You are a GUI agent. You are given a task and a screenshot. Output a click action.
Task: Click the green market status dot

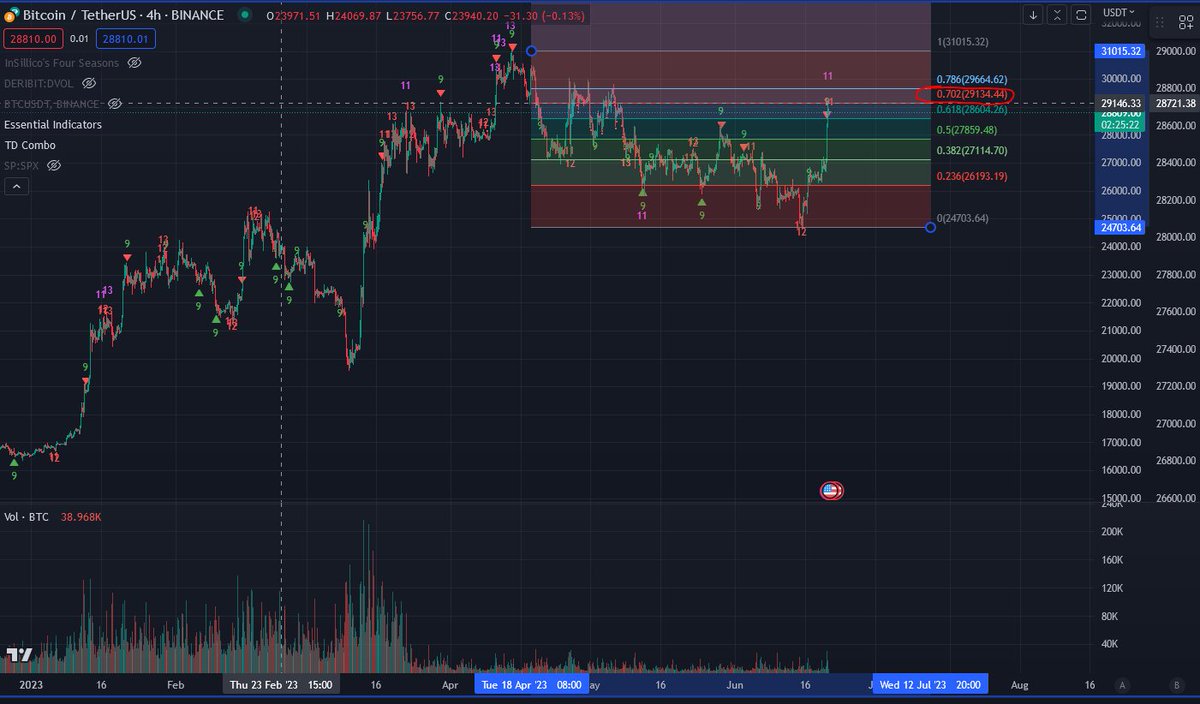(x=245, y=16)
